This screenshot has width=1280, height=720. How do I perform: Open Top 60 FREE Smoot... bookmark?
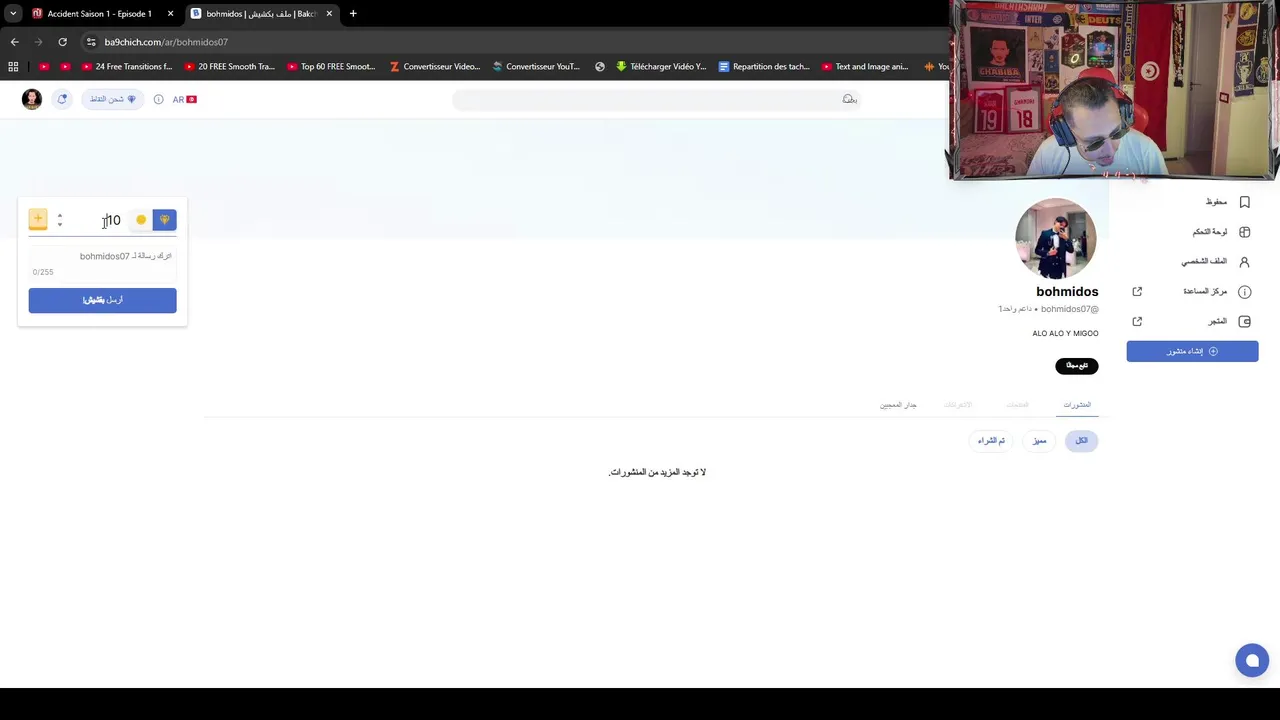[x=332, y=67]
